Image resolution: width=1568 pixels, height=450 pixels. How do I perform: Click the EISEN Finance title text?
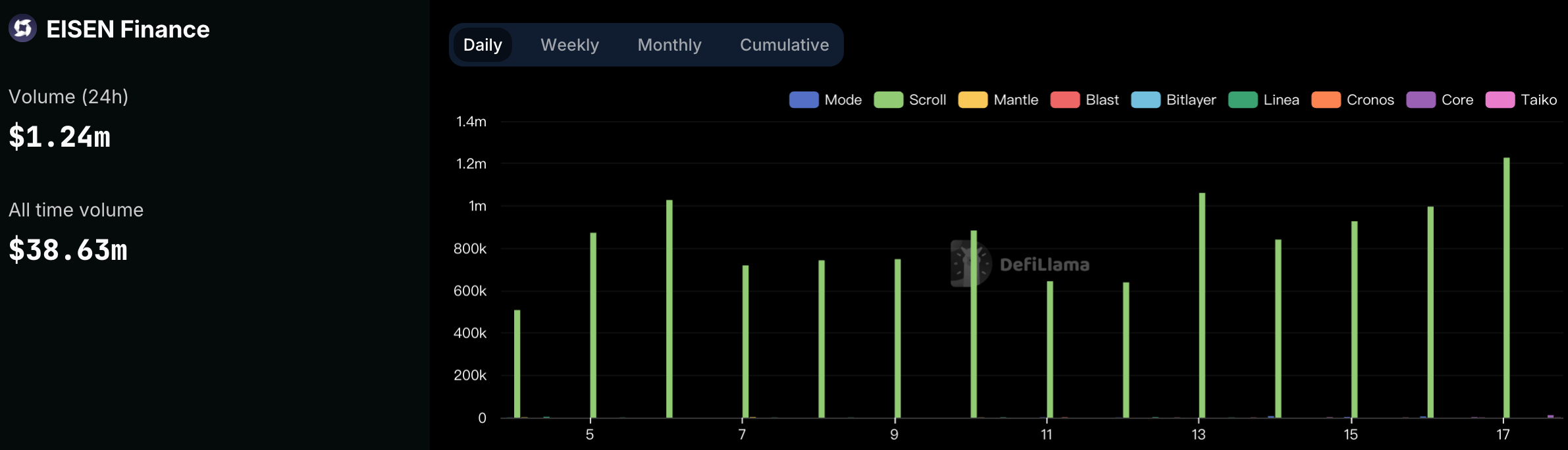[x=128, y=29]
